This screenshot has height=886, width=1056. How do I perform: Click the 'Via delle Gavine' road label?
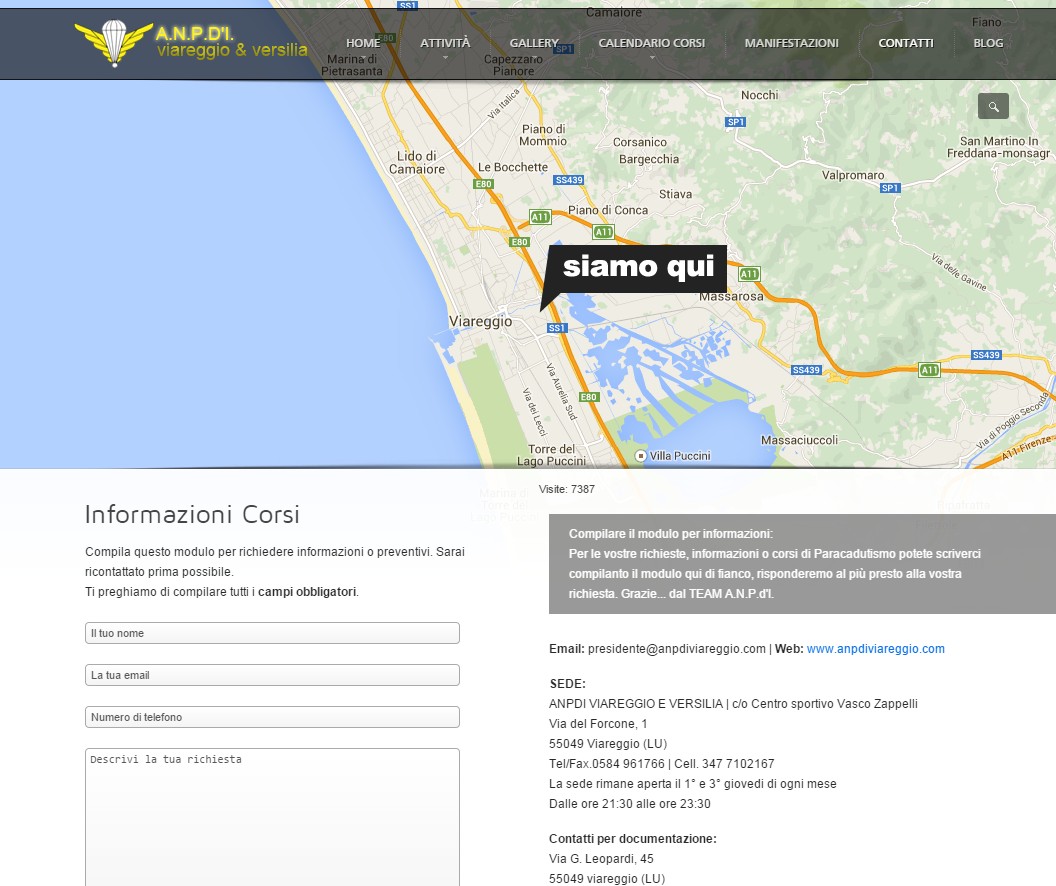[x=959, y=272]
